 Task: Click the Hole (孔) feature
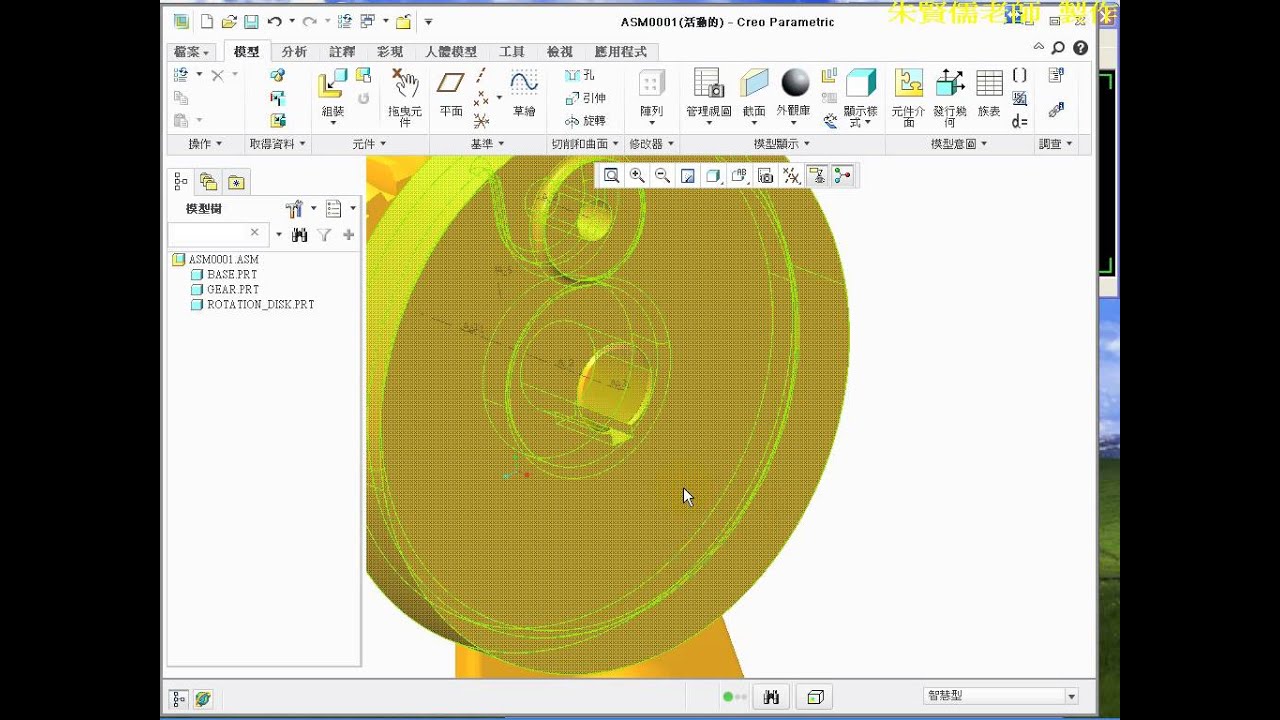(579, 75)
